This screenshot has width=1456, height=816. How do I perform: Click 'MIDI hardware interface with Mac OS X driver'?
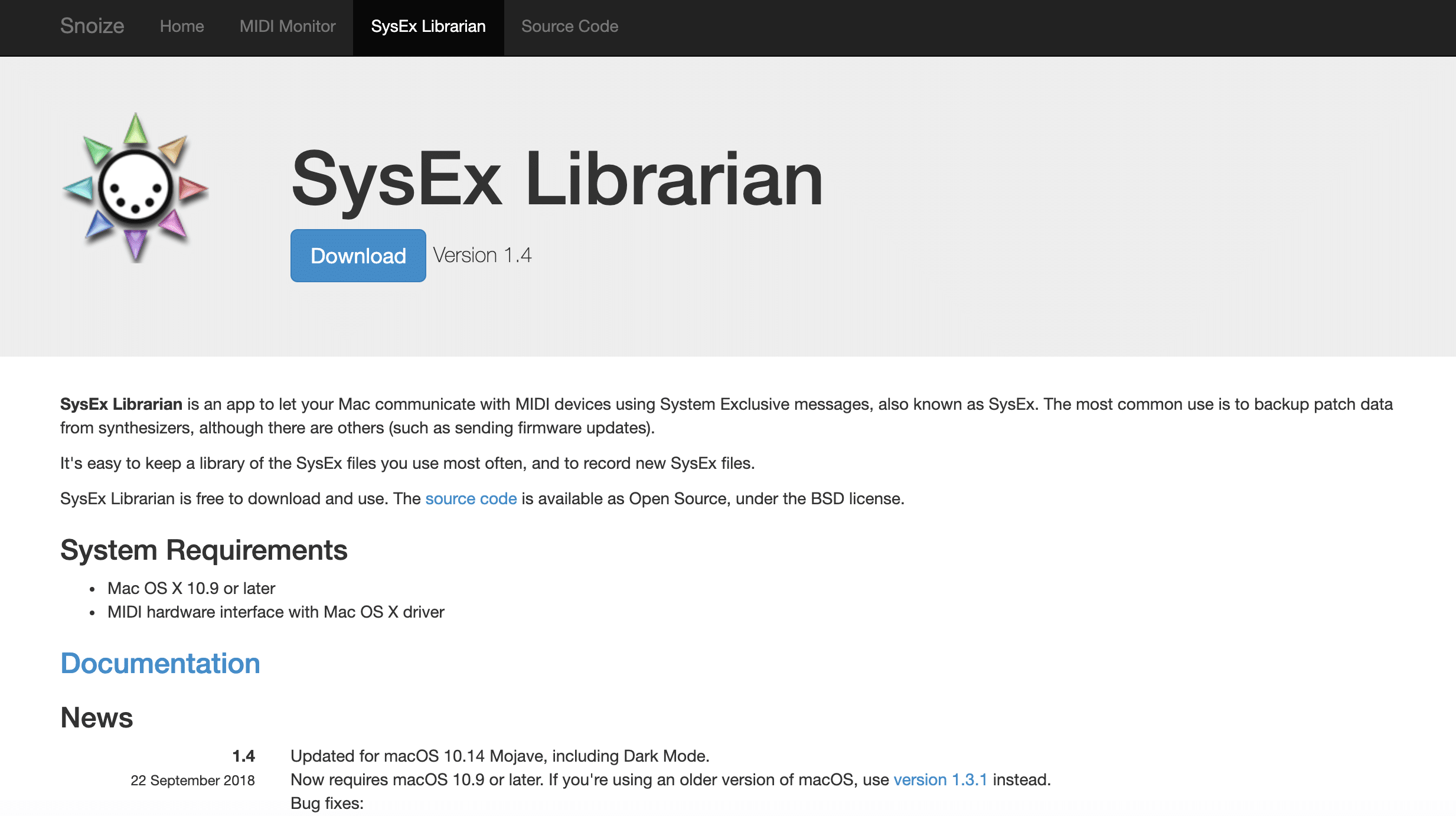point(276,612)
